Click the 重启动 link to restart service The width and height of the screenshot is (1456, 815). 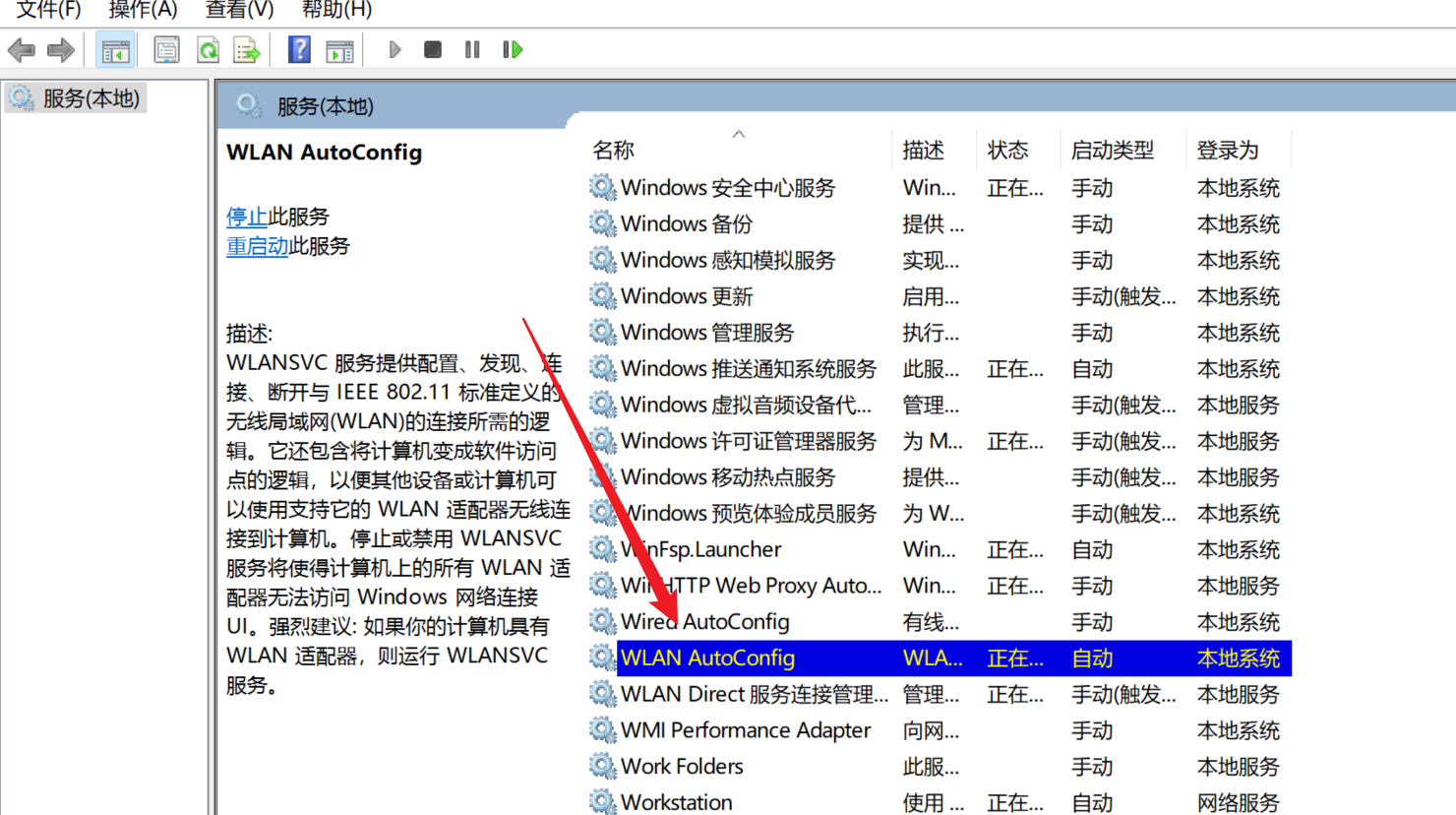[x=257, y=246]
